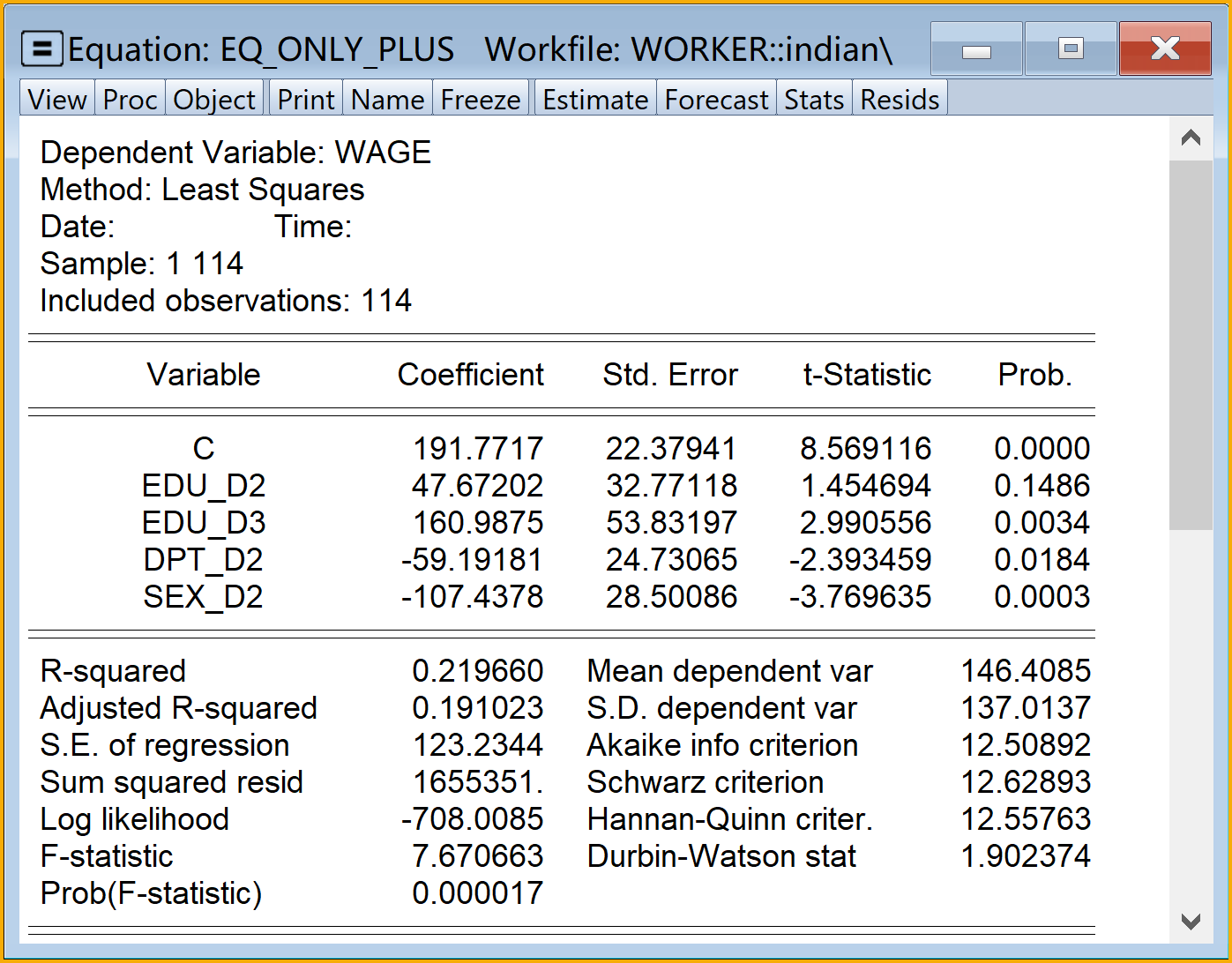Click the Estimate button
The height and width of the screenshot is (963, 1232).
pyautogui.click(x=595, y=100)
